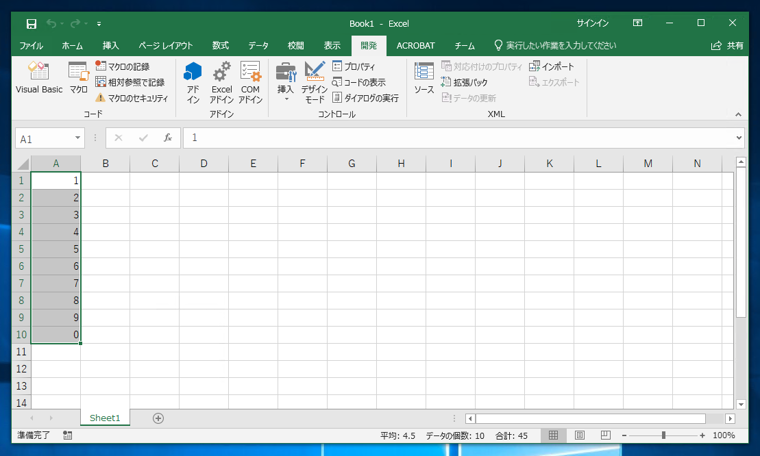Click 合計: 45 in status bar
This screenshot has height=456, width=760.
coord(511,435)
